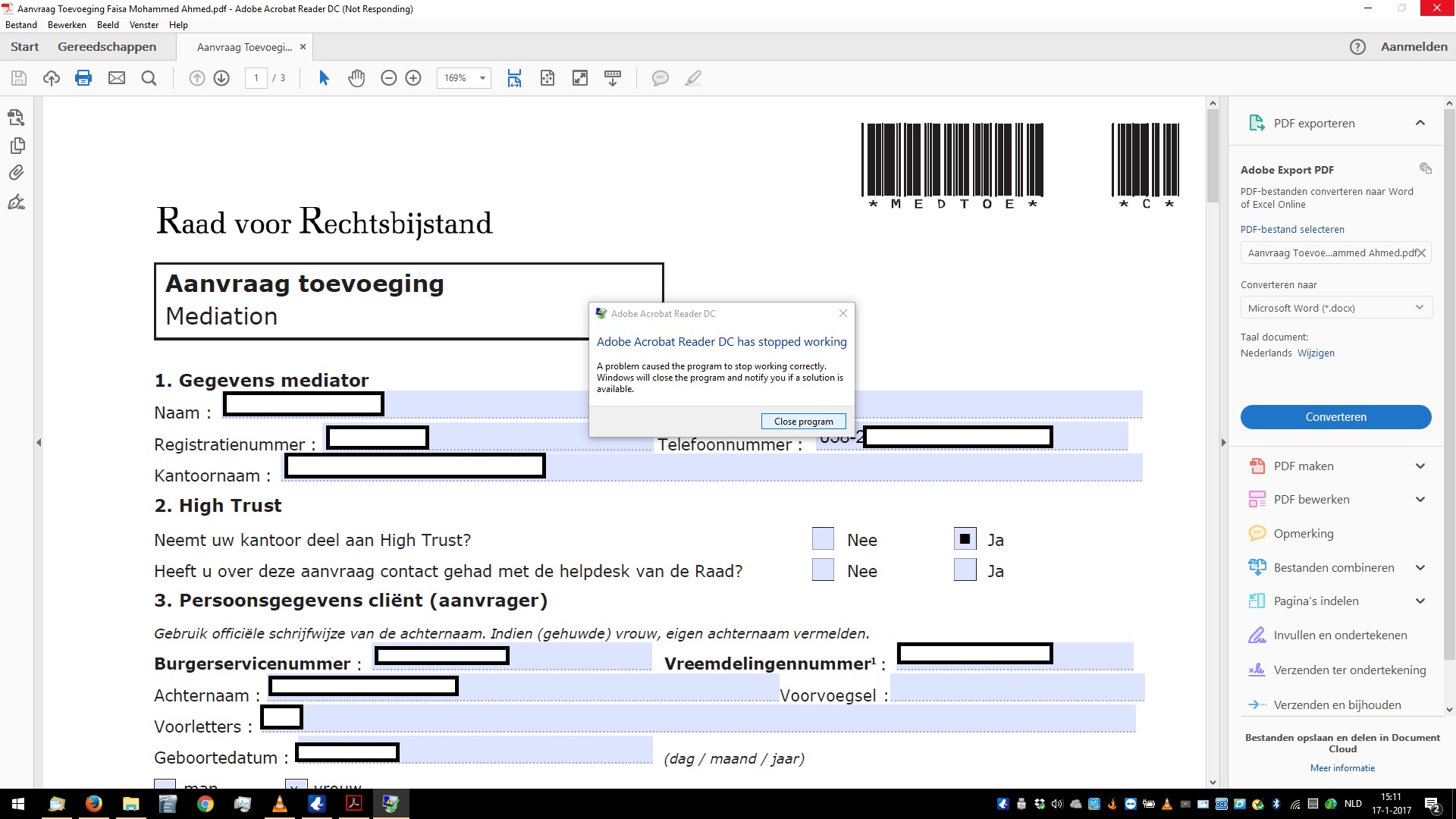Expand the Pagina's indelen section
Image resolution: width=1456 pixels, height=819 pixels.
1420,601
